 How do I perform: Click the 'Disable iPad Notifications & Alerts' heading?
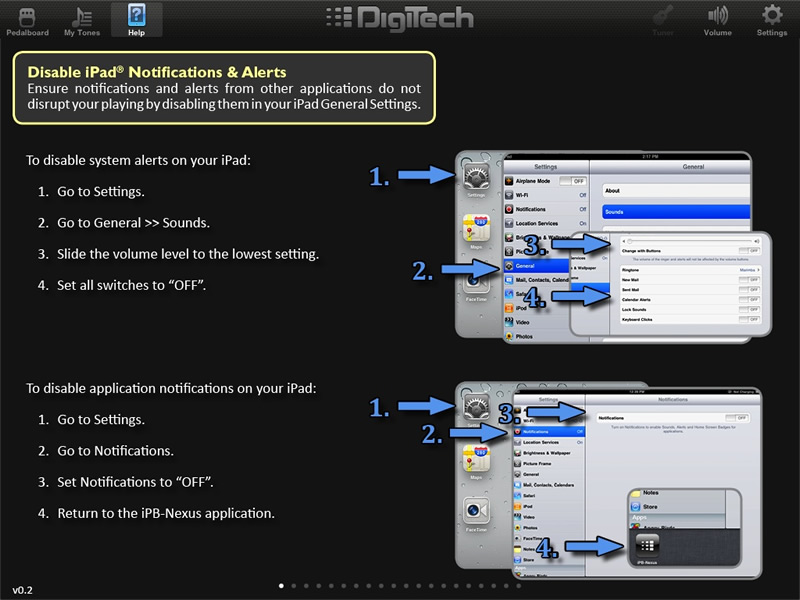tap(157, 72)
